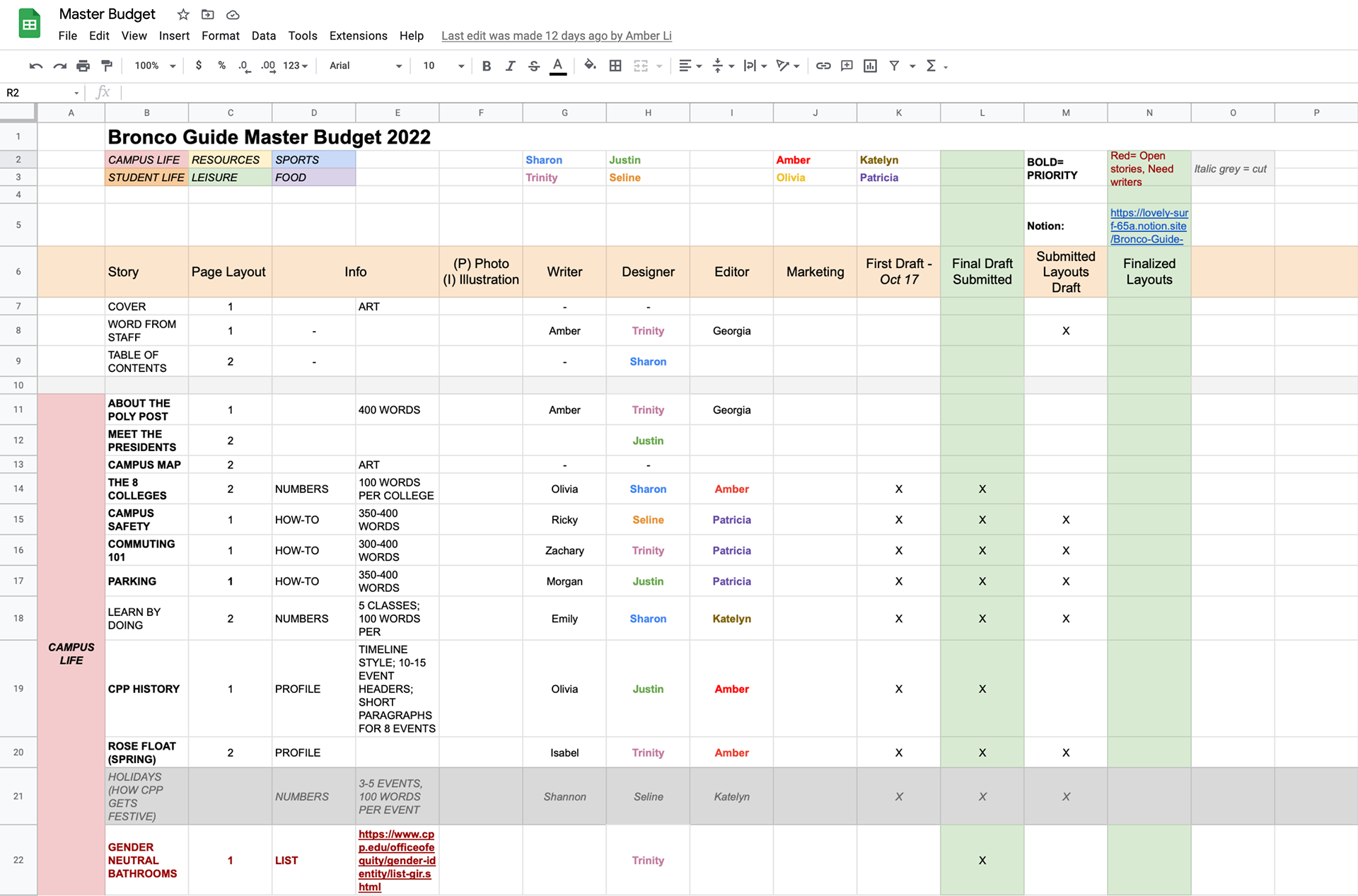Open the Google Sheets home icon
The image size is (1358, 896).
29,24
